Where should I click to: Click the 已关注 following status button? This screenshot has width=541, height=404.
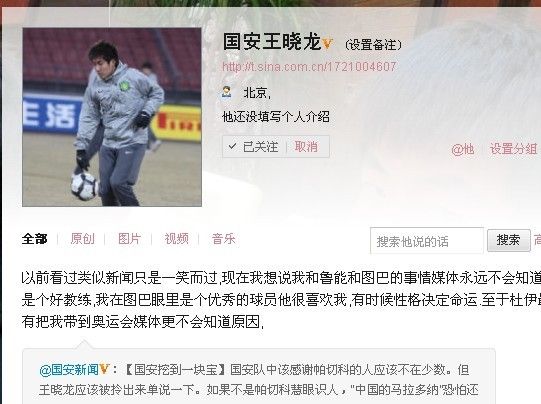pyautogui.click(x=254, y=147)
